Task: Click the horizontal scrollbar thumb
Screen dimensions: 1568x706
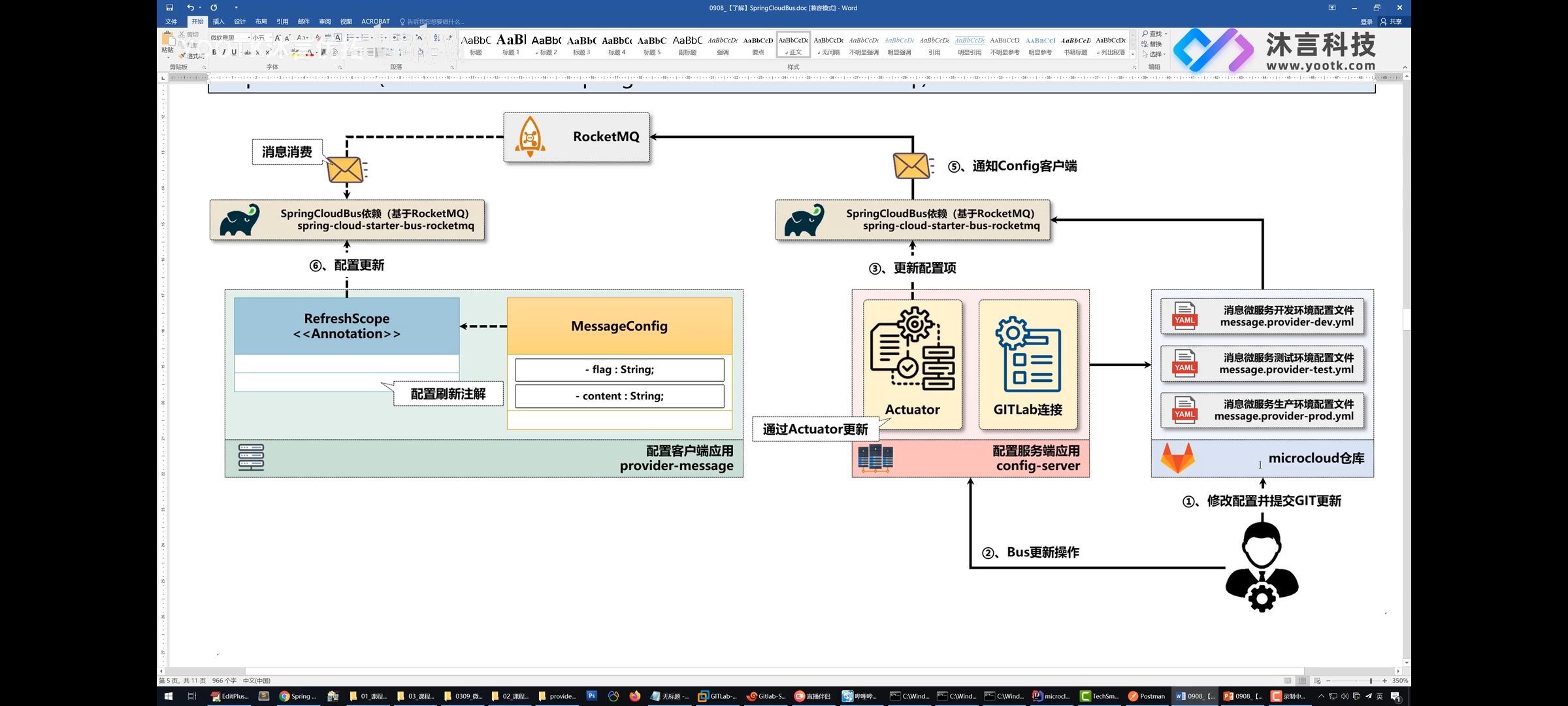Action: (774, 671)
